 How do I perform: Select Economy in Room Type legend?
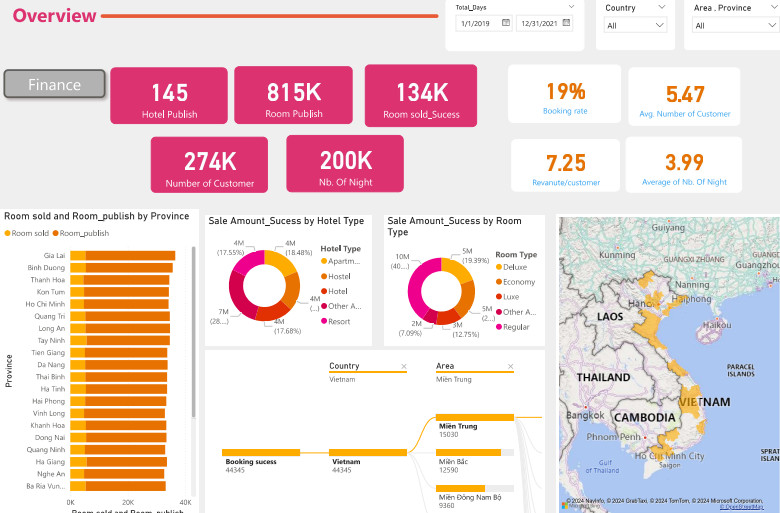(516, 282)
